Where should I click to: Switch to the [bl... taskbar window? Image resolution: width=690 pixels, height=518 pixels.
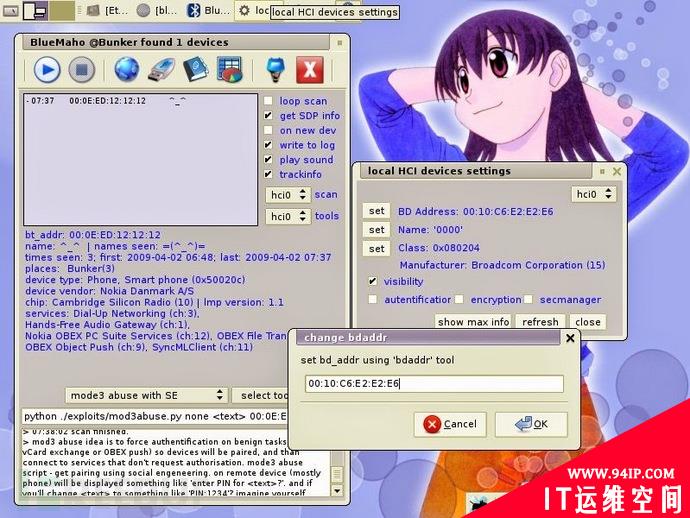tap(157, 11)
